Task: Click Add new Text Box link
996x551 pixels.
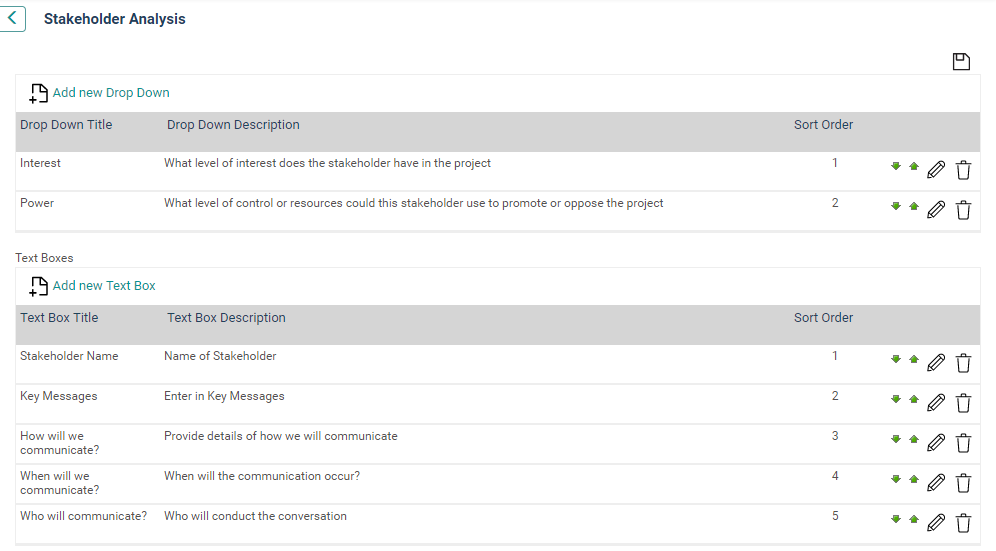Action: [104, 286]
